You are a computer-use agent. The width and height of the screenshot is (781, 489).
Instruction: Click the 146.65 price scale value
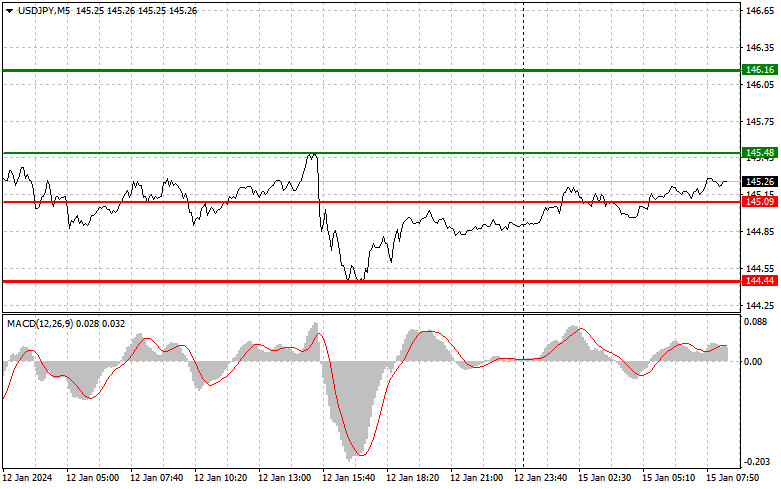click(760, 10)
